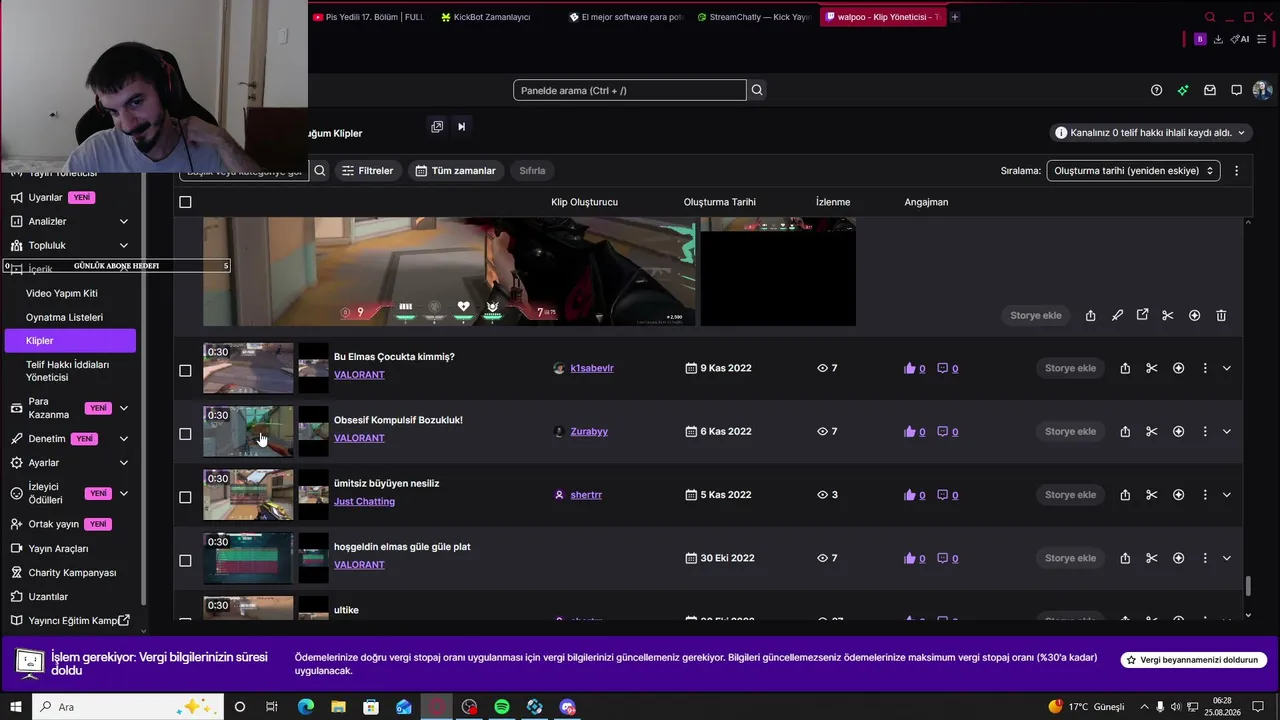Open the 'Obsesif Kompulsif Bozukluk!' clip thumbnail
Screen dimensions: 1280x720
(x=248, y=432)
